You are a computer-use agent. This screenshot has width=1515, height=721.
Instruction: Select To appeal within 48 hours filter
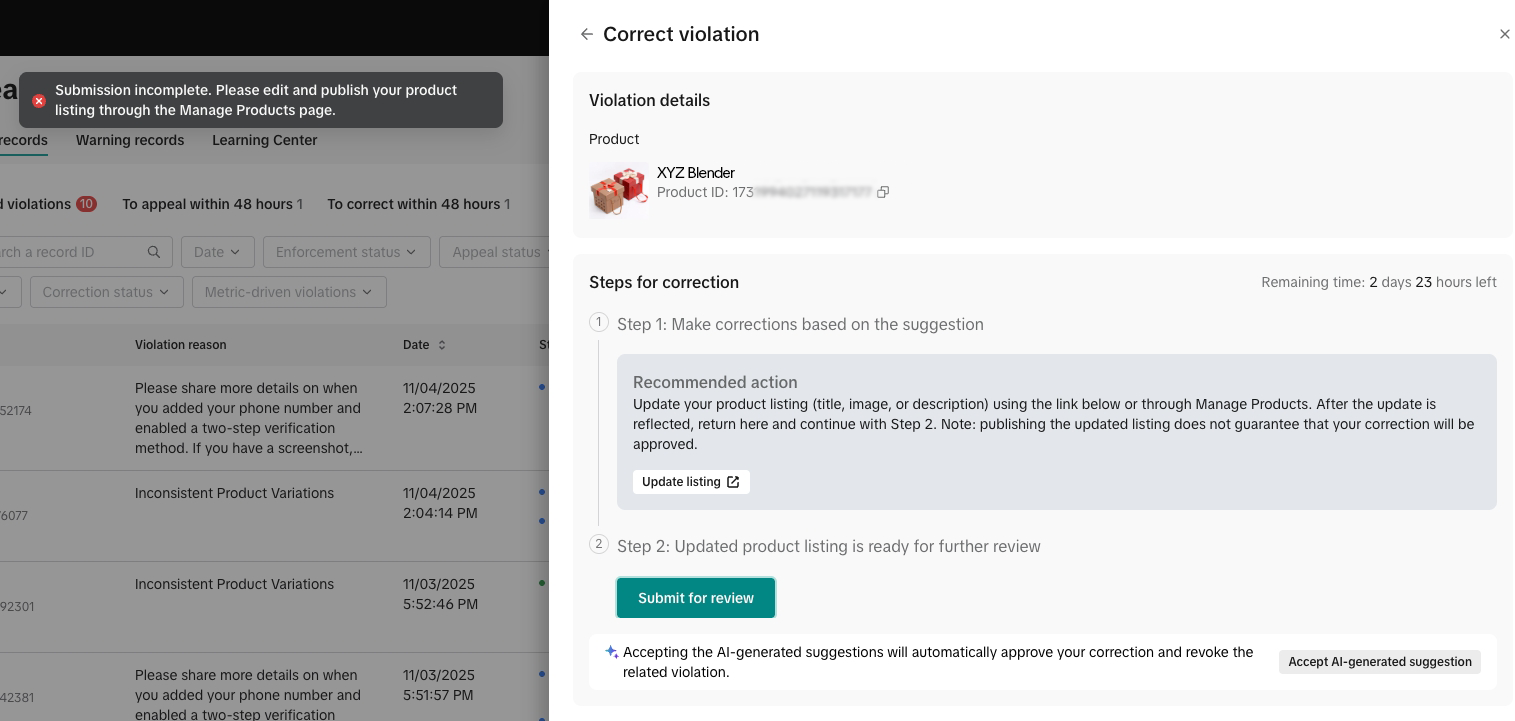pos(213,204)
